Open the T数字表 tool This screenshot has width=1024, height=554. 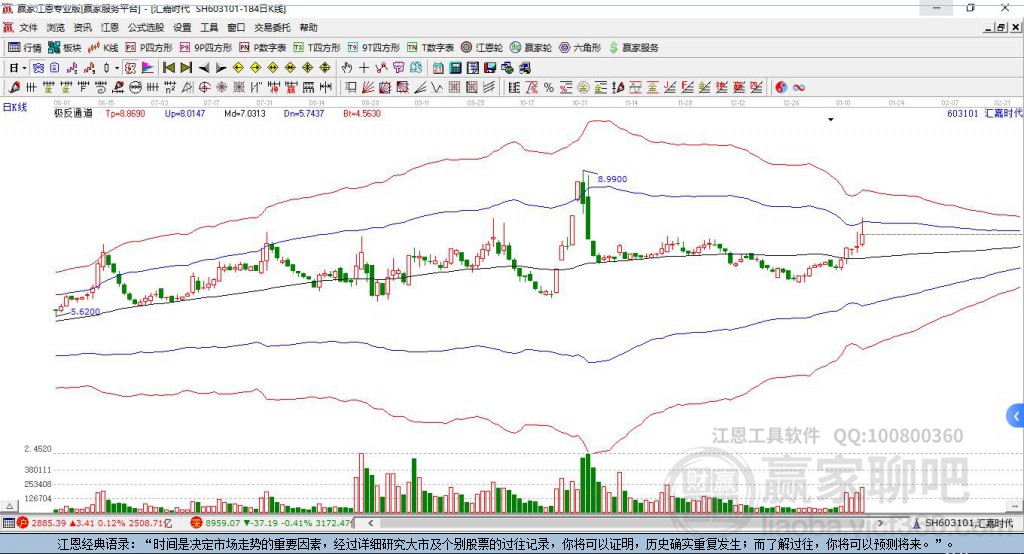(x=430, y=48)
